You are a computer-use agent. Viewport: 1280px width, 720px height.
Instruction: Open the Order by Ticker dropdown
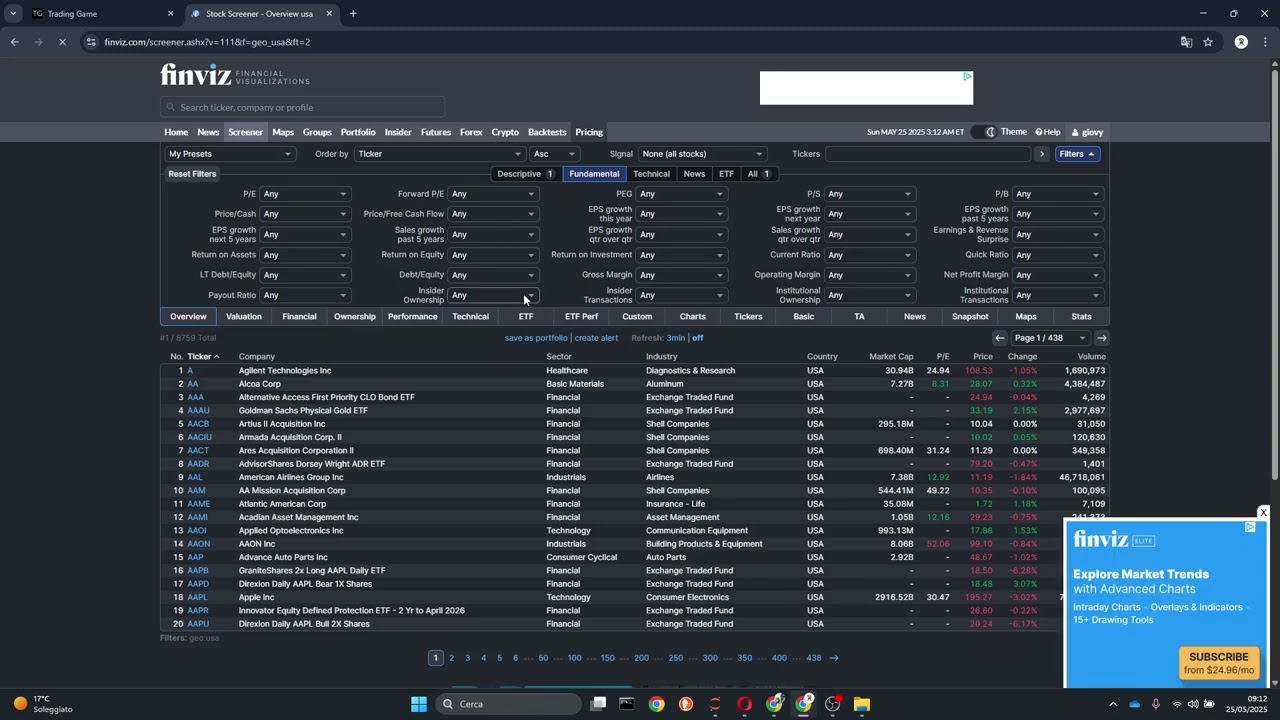pyautogui.click(x=438, y=154)
